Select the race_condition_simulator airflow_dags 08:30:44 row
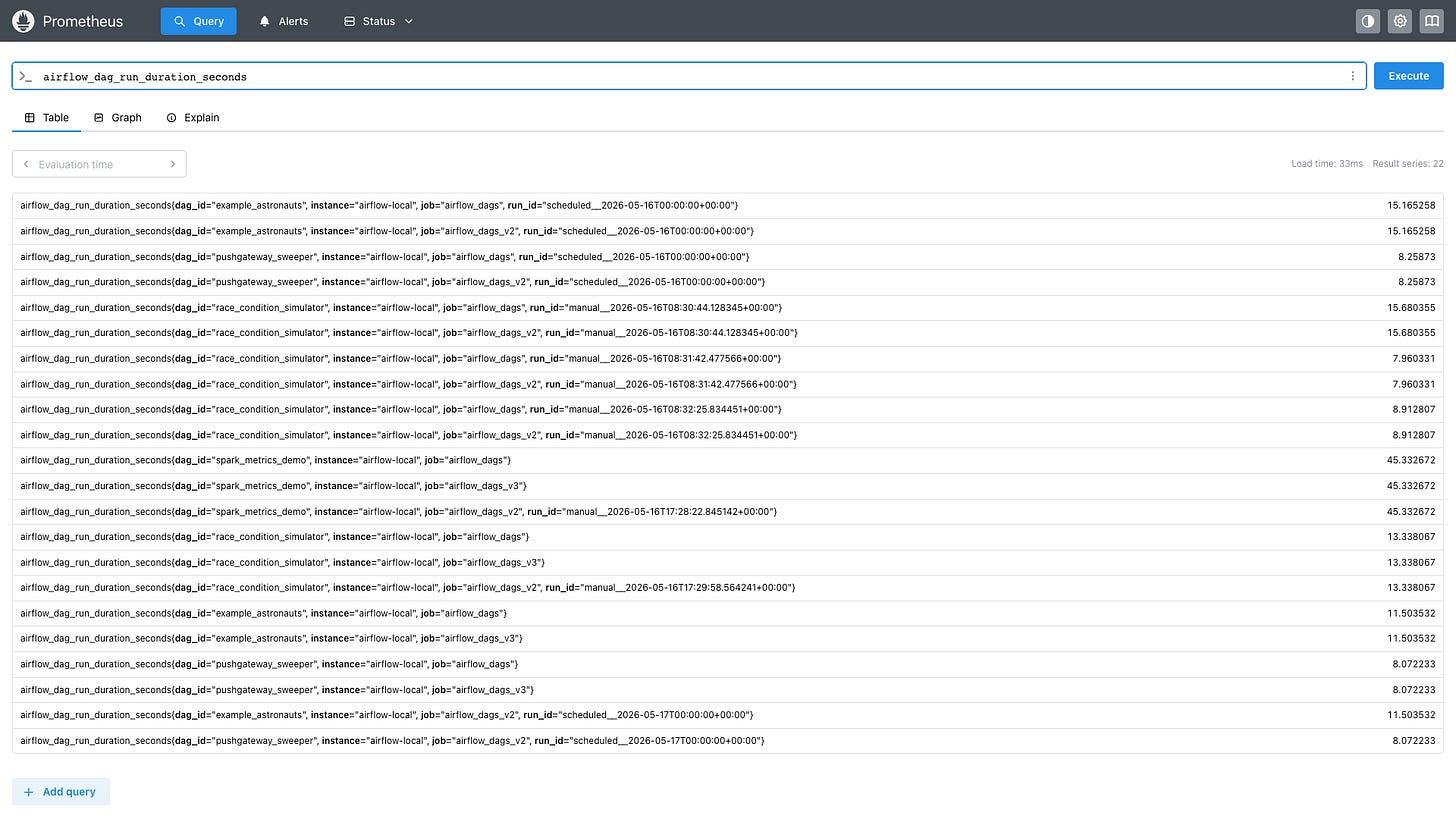Viewport: 1456px width, 819px height. coord(727,307)
